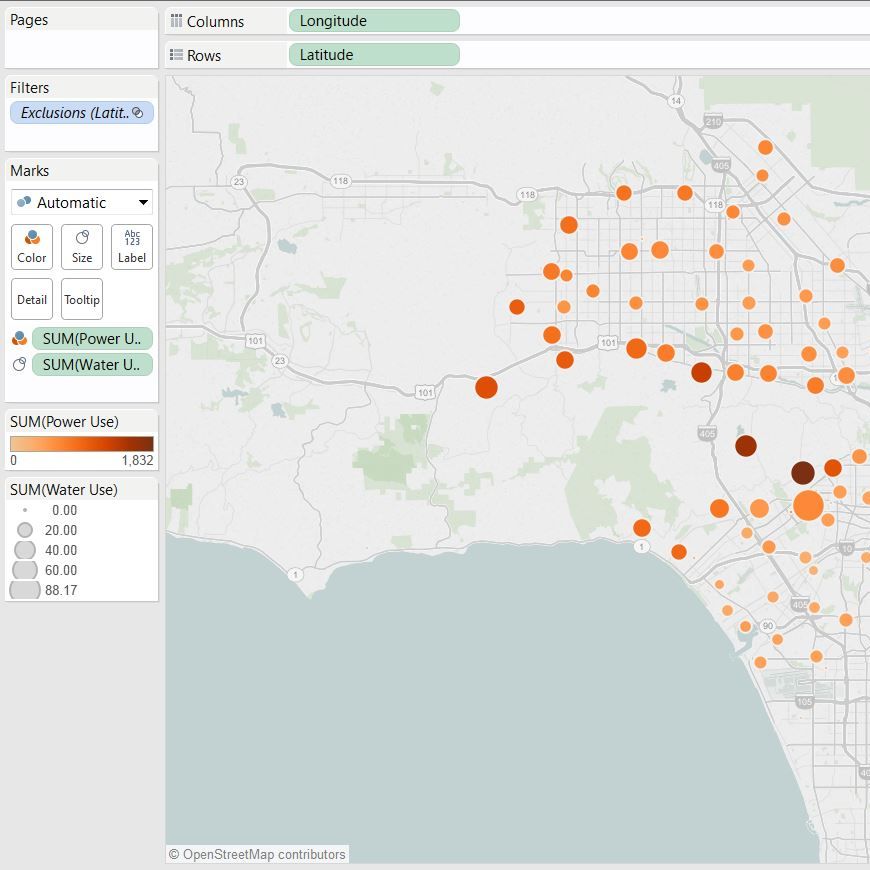
Task: Open the Tooltip editor button
Action: pyautogui.click(x=82, y=299)
